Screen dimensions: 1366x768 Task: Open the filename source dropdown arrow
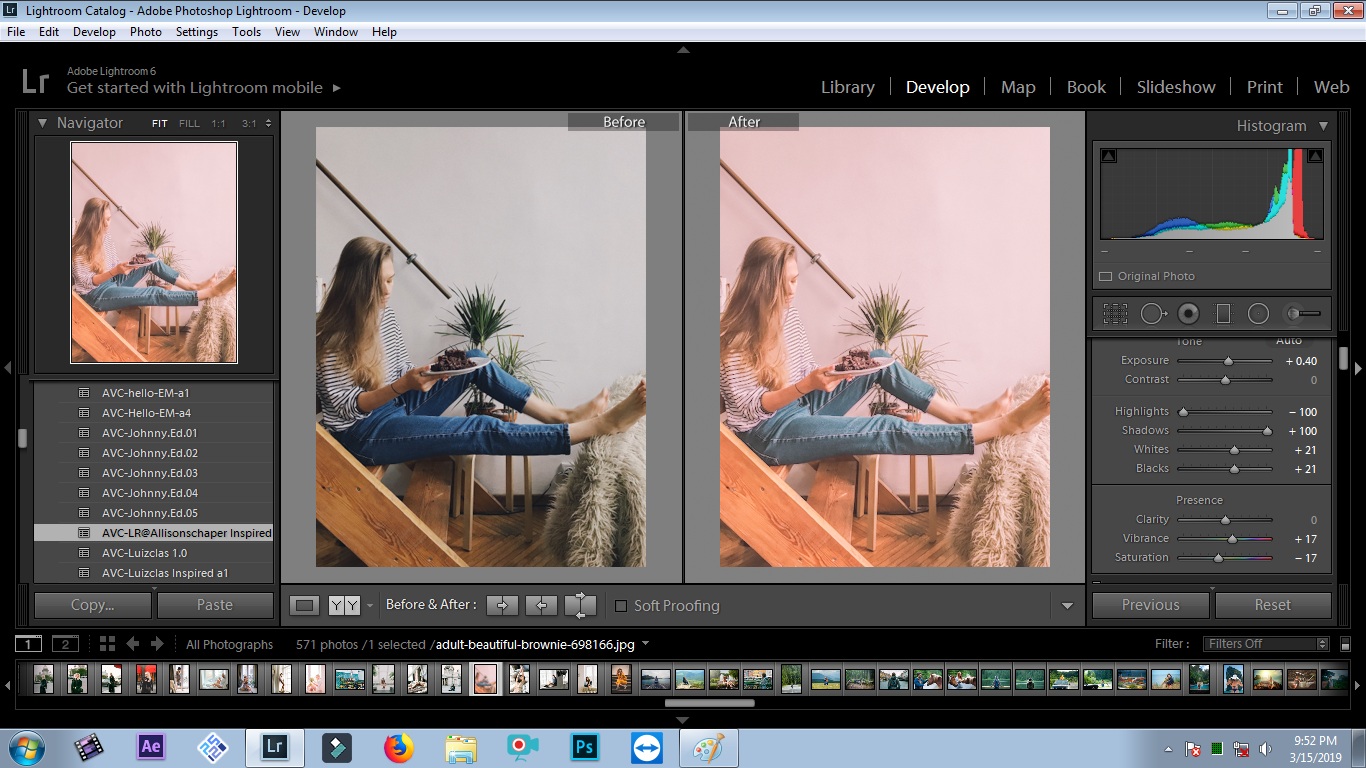(x=645, y=644)
